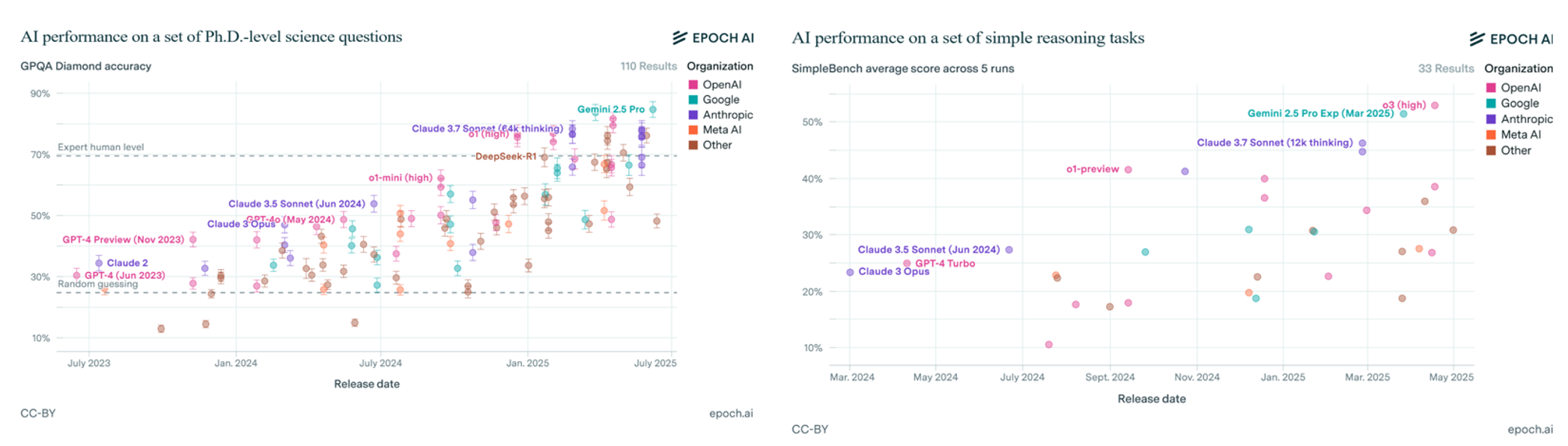Toggle the Anthropic legend entry in the GPQA chart
Viewport: 1568px width, 446px height.
pos(727,115)
